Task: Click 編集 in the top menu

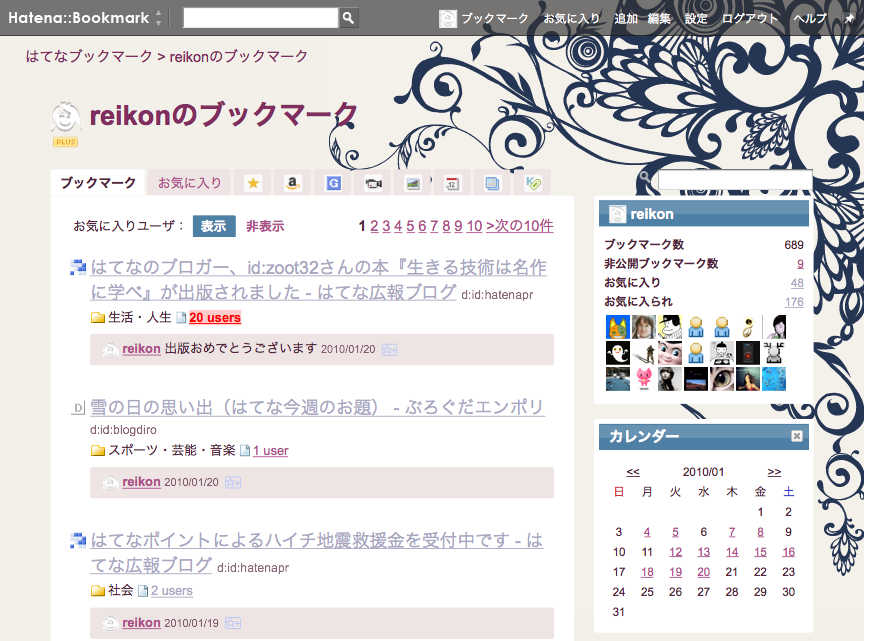Action: point(659,18)
